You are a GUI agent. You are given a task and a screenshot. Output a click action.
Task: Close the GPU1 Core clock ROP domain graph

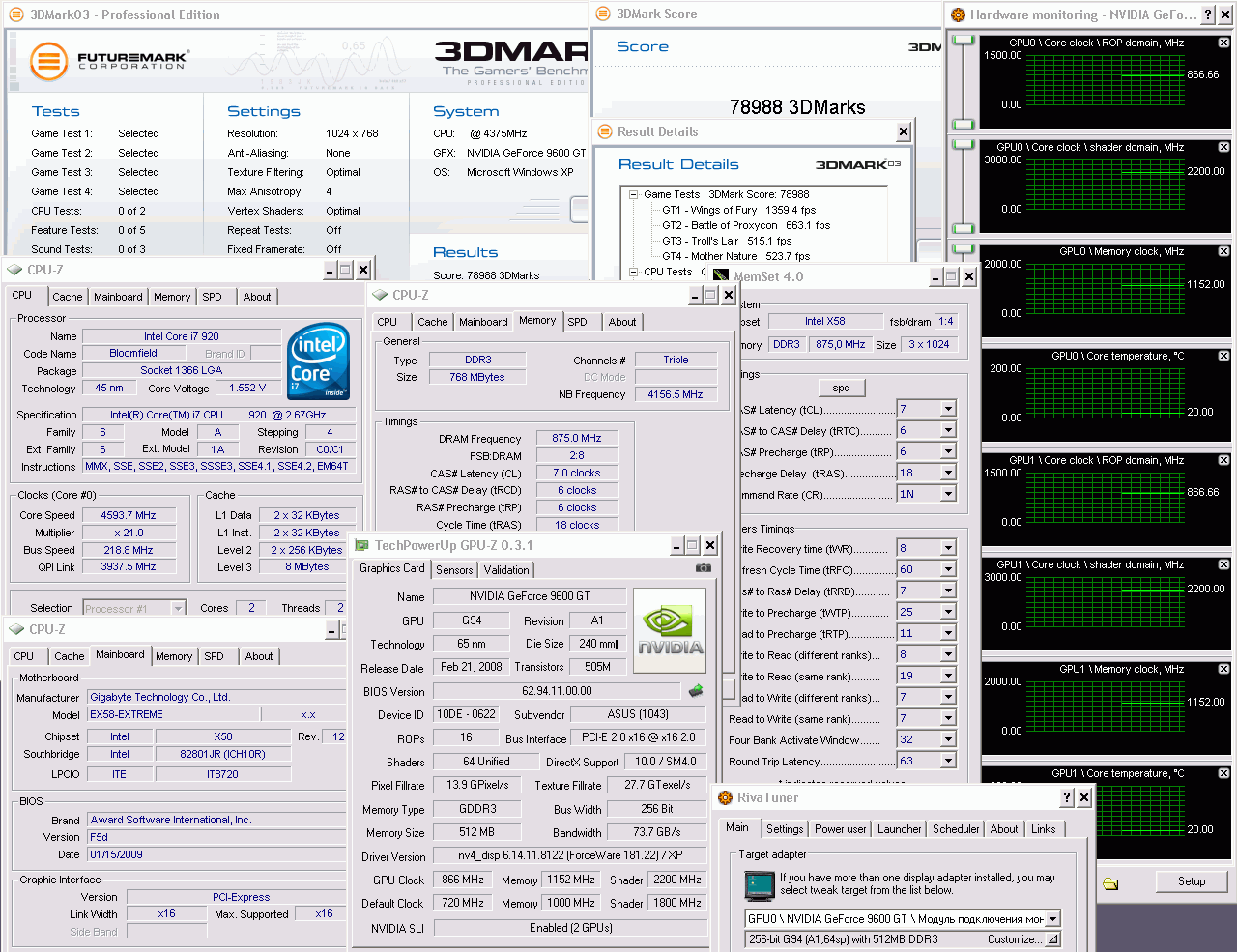coord(1223,460)
